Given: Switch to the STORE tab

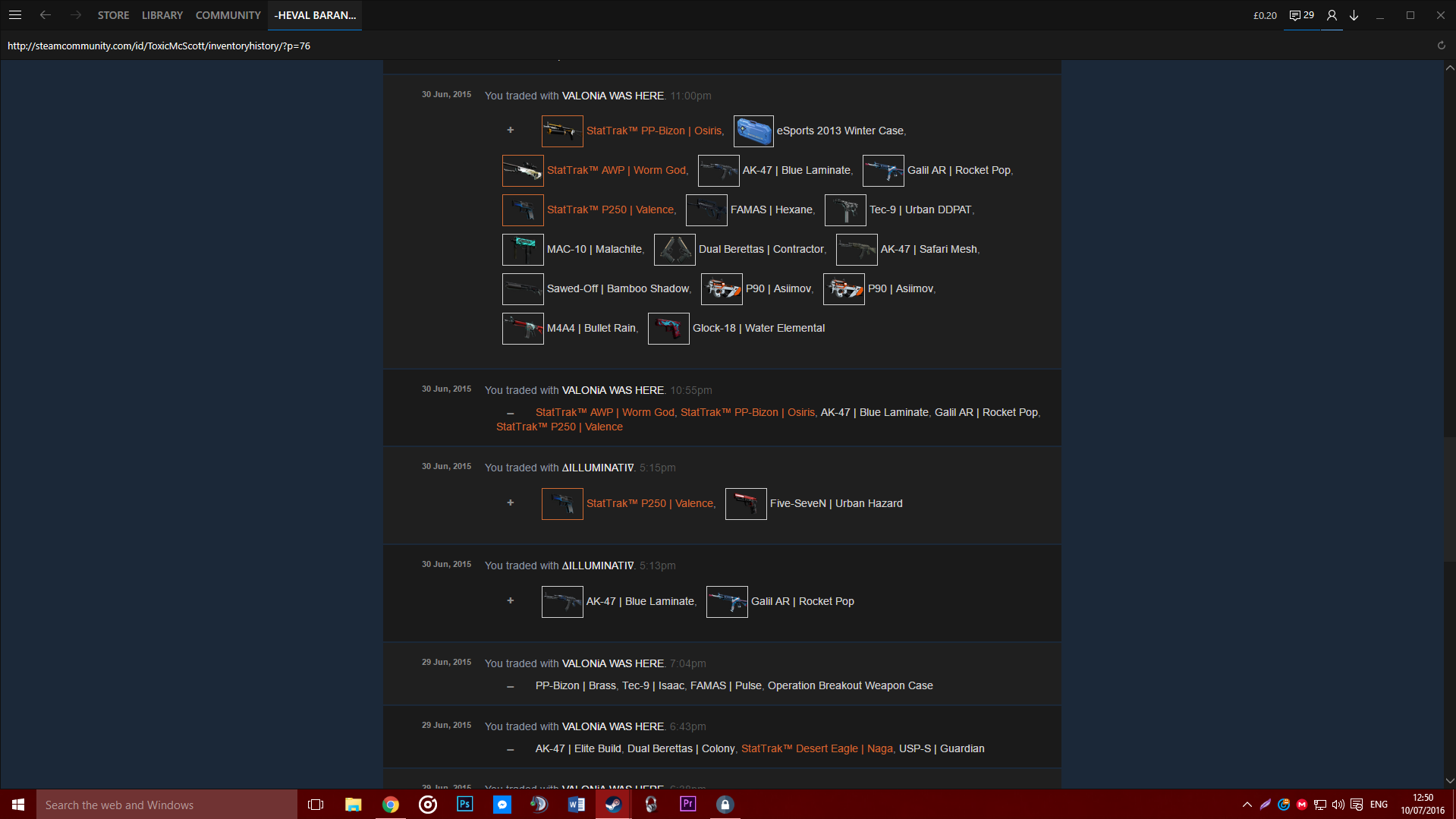Looking at the screenshot, I should coord(113,15).
